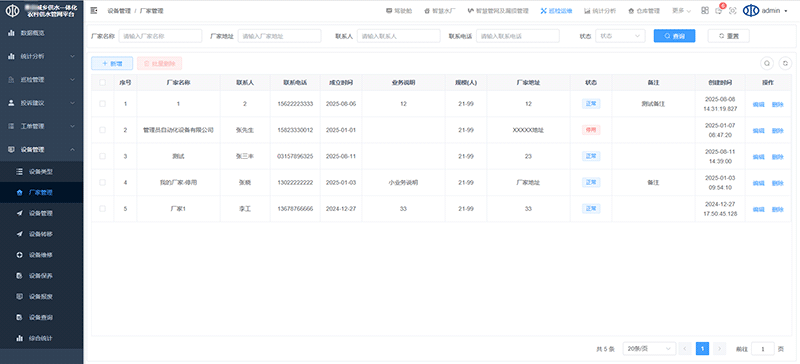Click round search toggle icon above table
Screen dimensions: 800x364
(766, 63)
